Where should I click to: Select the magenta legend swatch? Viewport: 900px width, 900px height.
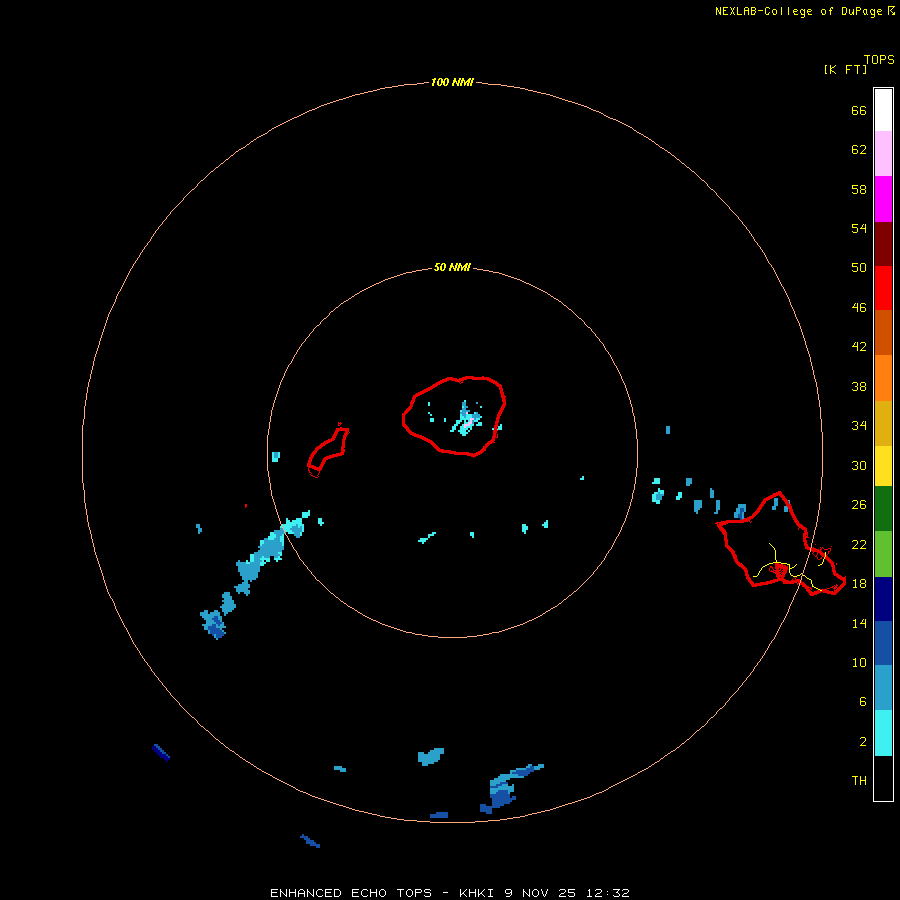point(883,199)
